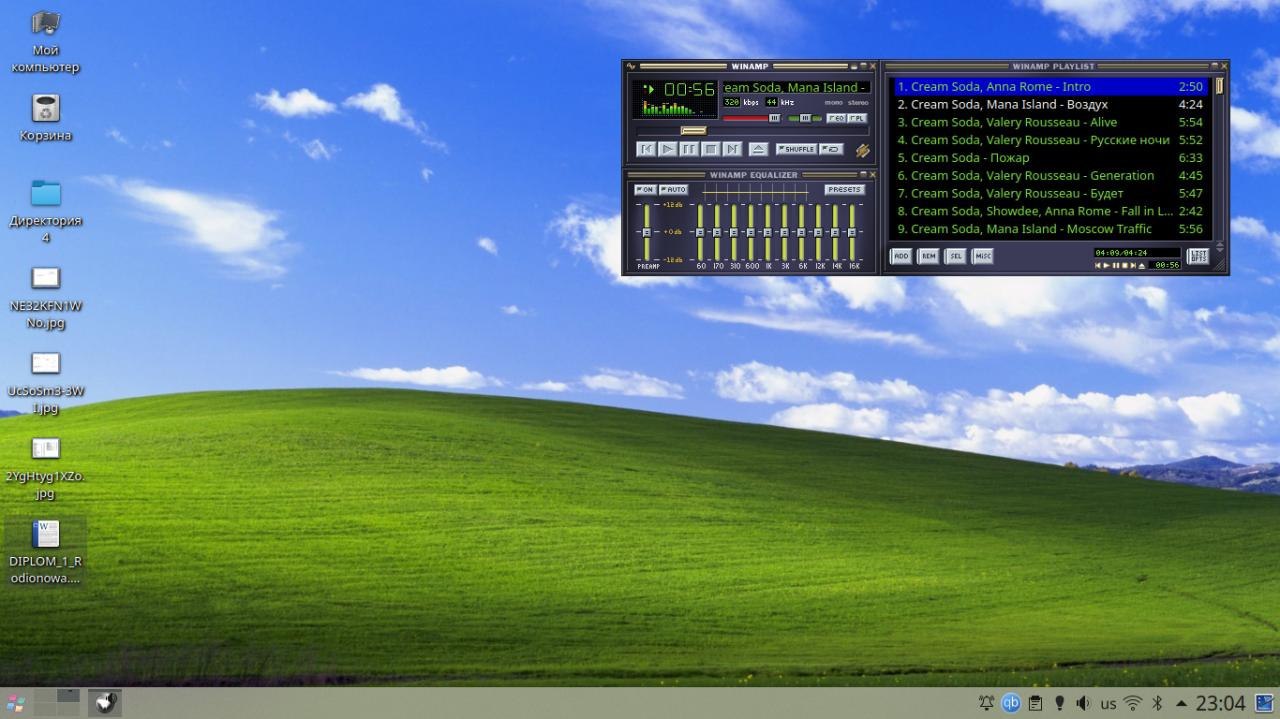Select playlist track 5 Cream Soda - Пожар
This screenshot has height=719, width=1280.
[1050, 158]
